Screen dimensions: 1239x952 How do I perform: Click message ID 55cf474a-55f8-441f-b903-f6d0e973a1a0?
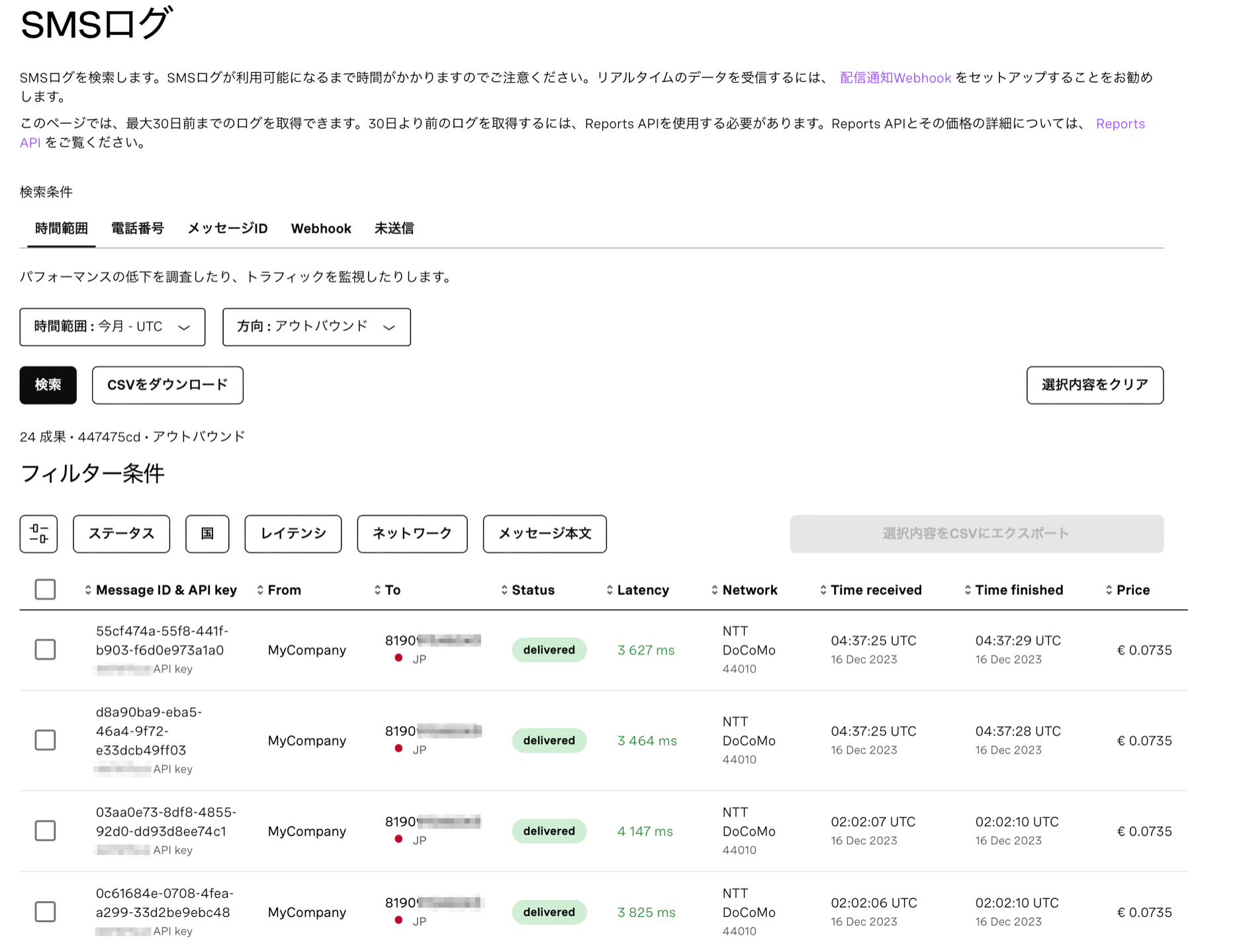(161, 641)
